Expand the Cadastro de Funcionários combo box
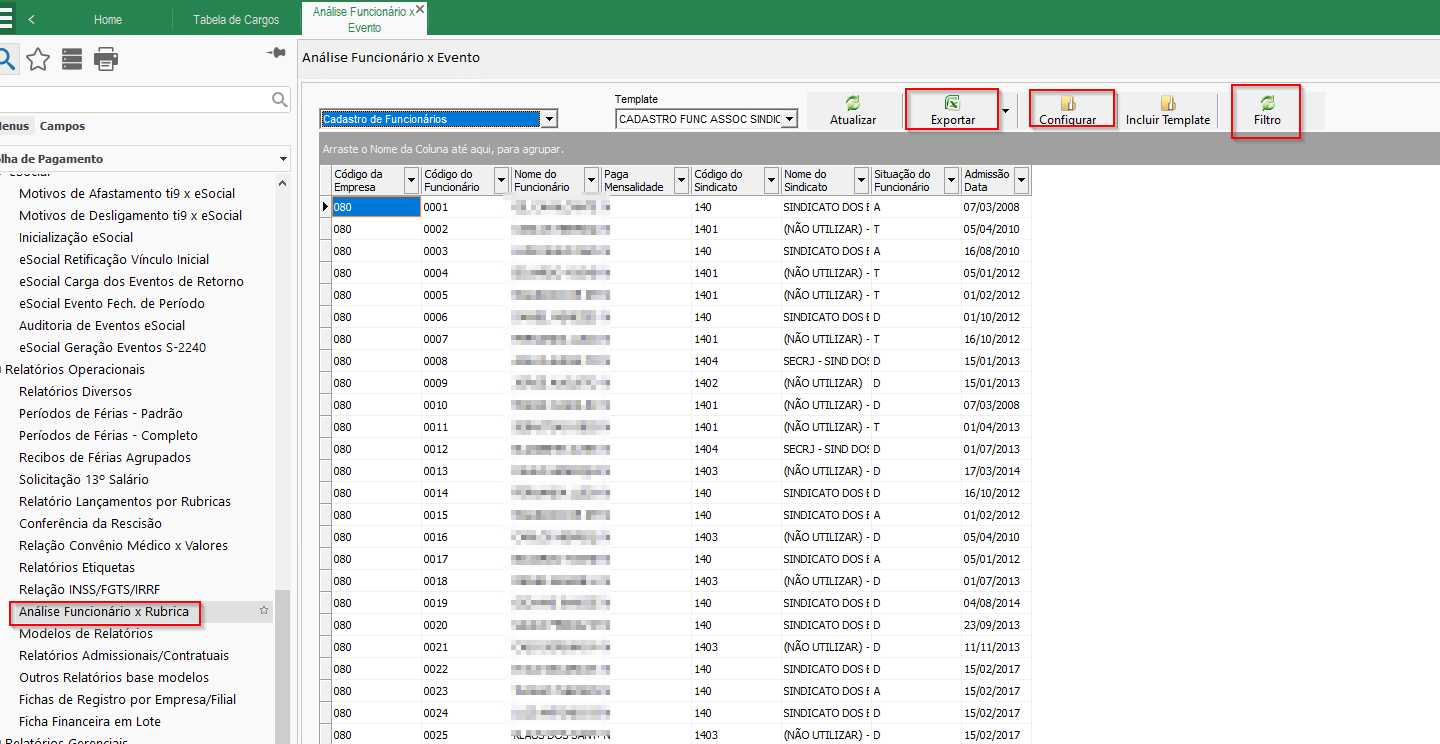 point(548,119)
